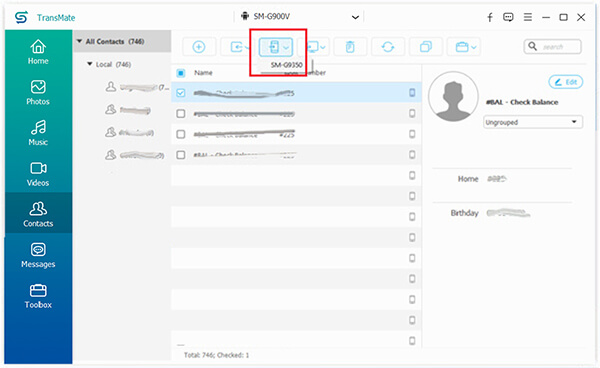The height and width of the screenshot is (368, 600).
Task: Check the third contact row checkbox
Action: [181, 134]
